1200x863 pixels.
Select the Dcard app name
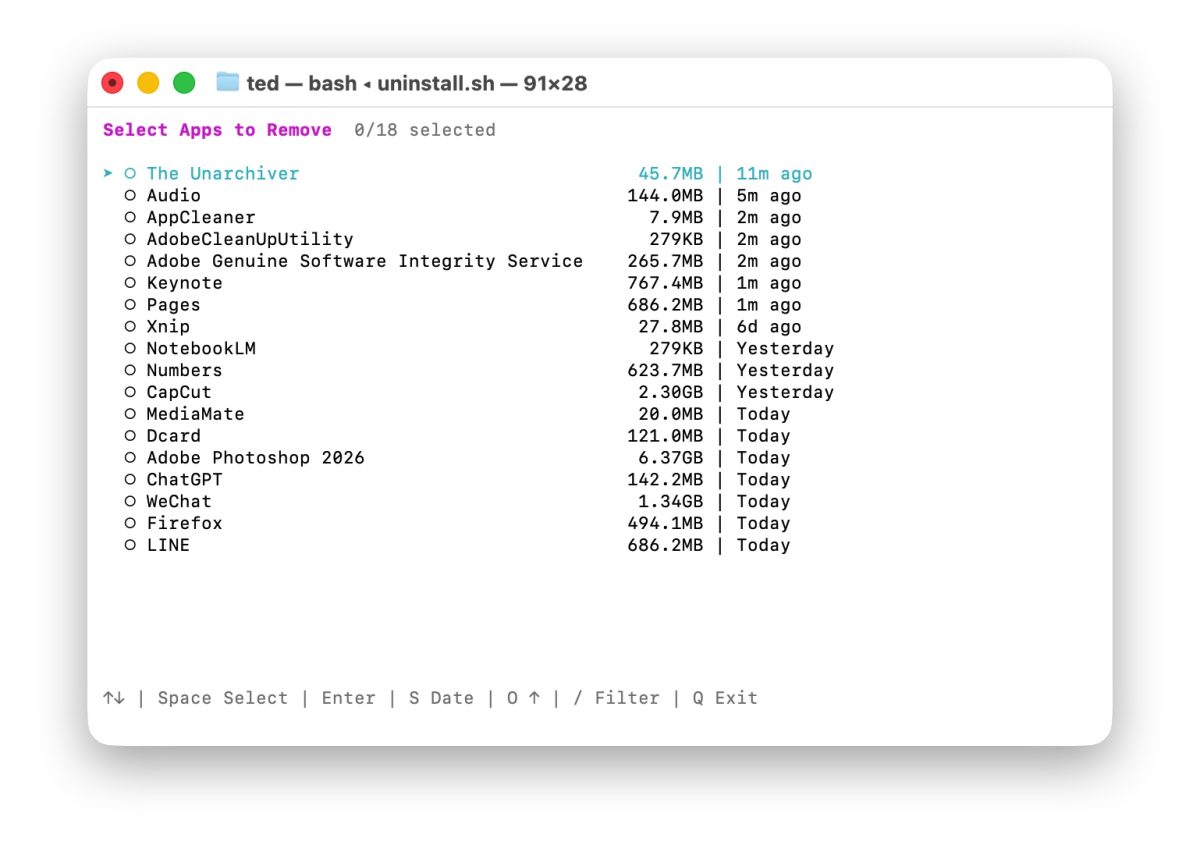click(173, 436)
